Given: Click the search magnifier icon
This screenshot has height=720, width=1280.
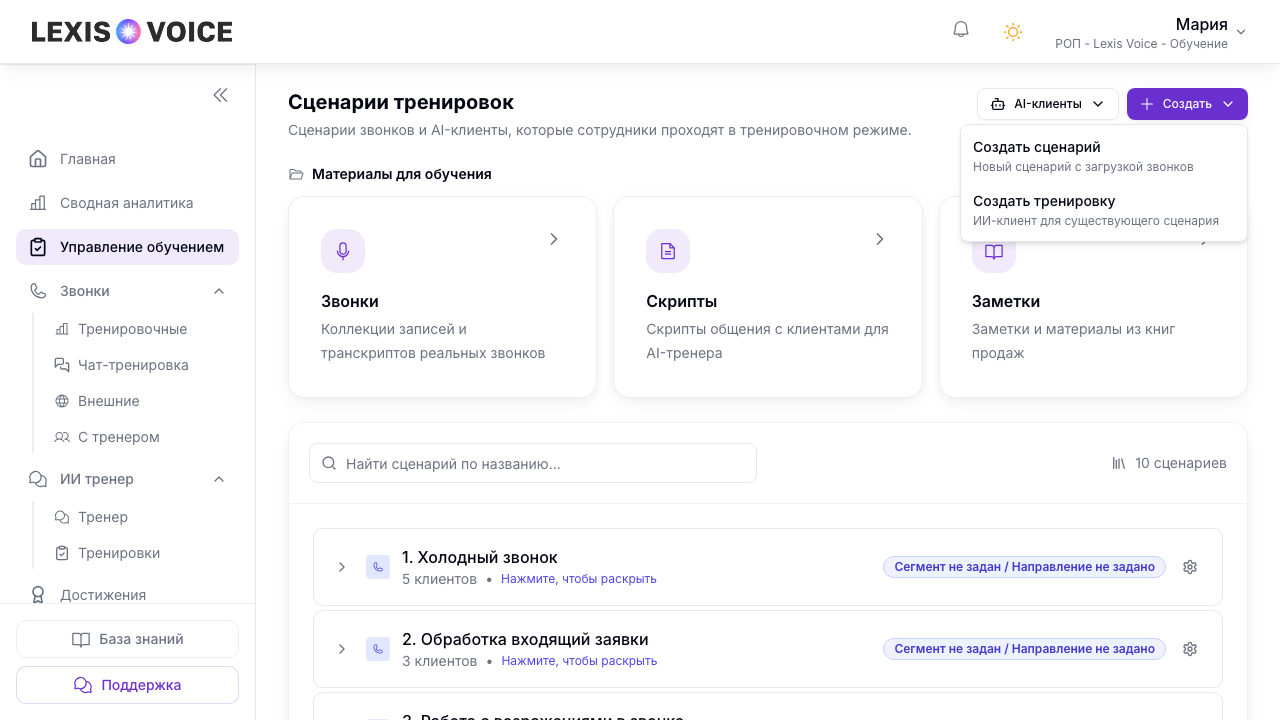Looking at the screenshot, I should (x=329, y=463).
